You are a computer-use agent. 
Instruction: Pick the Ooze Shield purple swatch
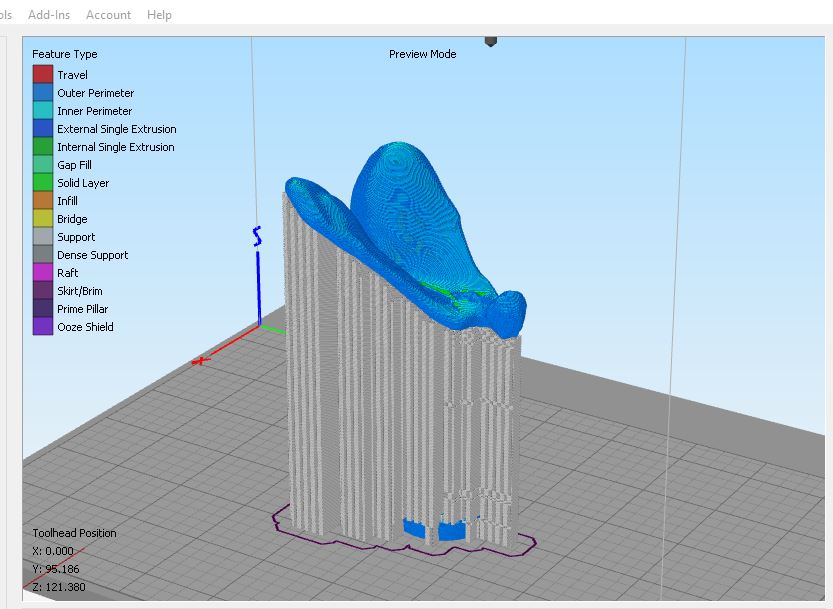pos(43,327)
